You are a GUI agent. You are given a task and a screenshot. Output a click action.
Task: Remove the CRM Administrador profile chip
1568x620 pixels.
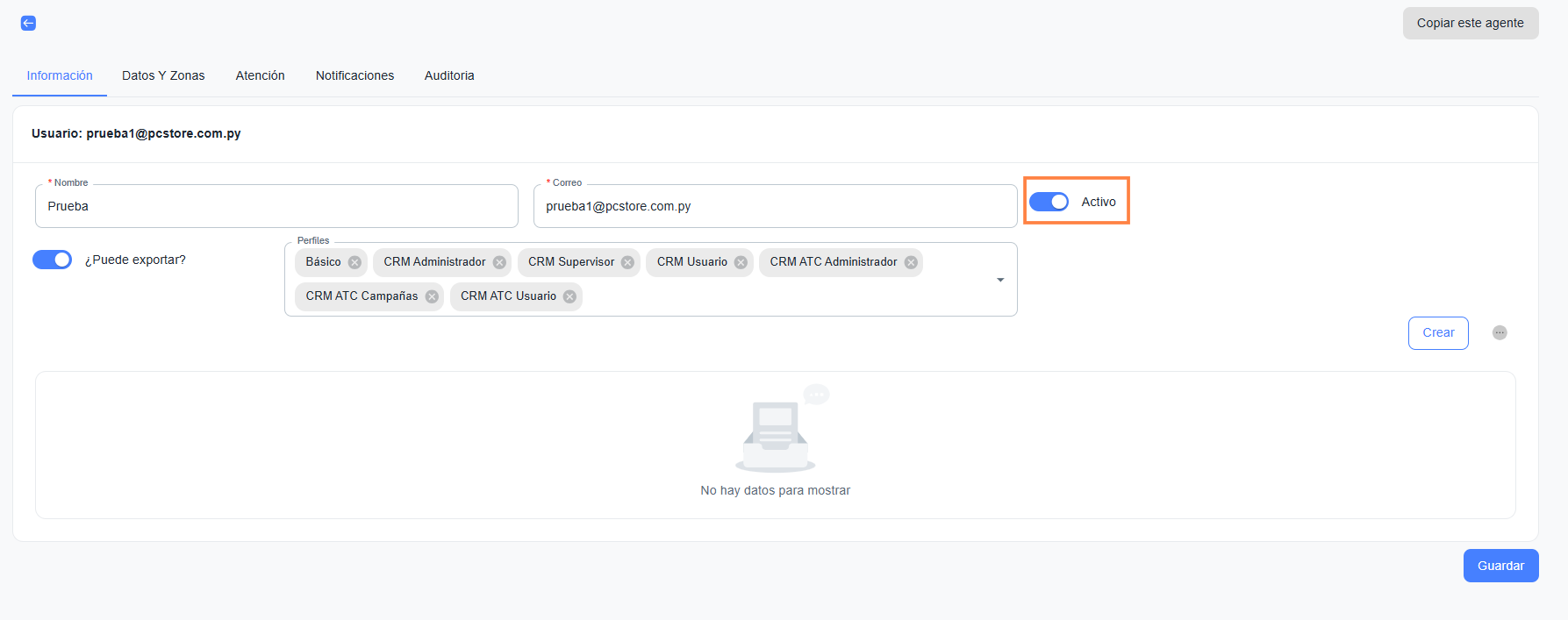tap(499, 262)
